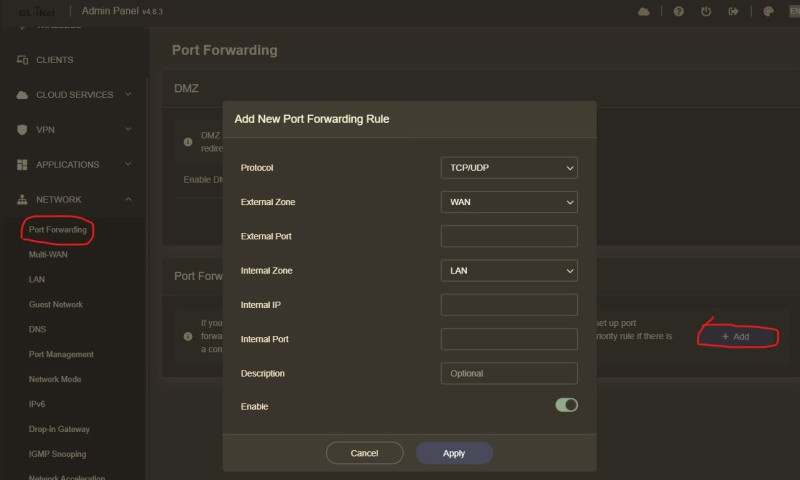Select Port Forwarding in the sidebar
The height and width of the screenshot is (480, 800).
tap(58, 230)
